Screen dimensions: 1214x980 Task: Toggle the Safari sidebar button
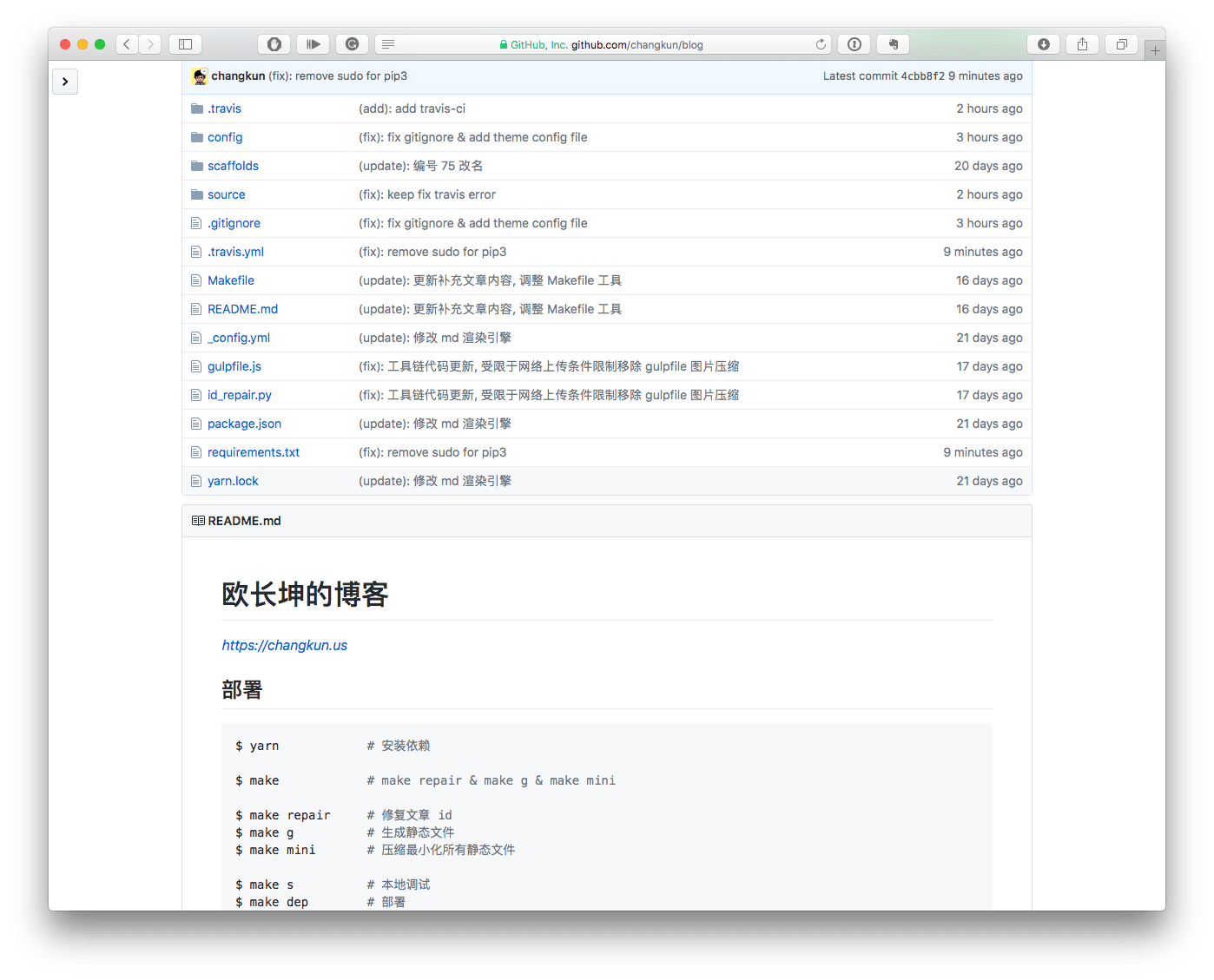[185, 44]
